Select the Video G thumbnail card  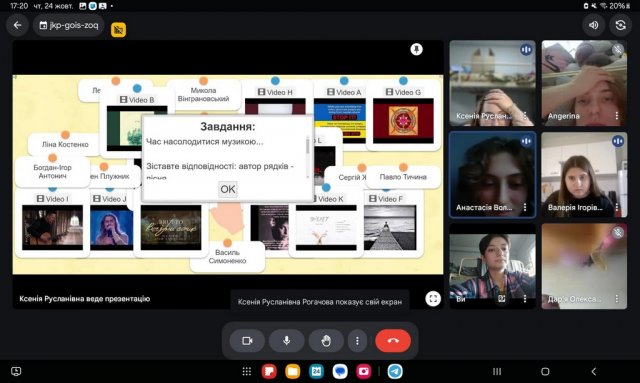click(403, 115)
